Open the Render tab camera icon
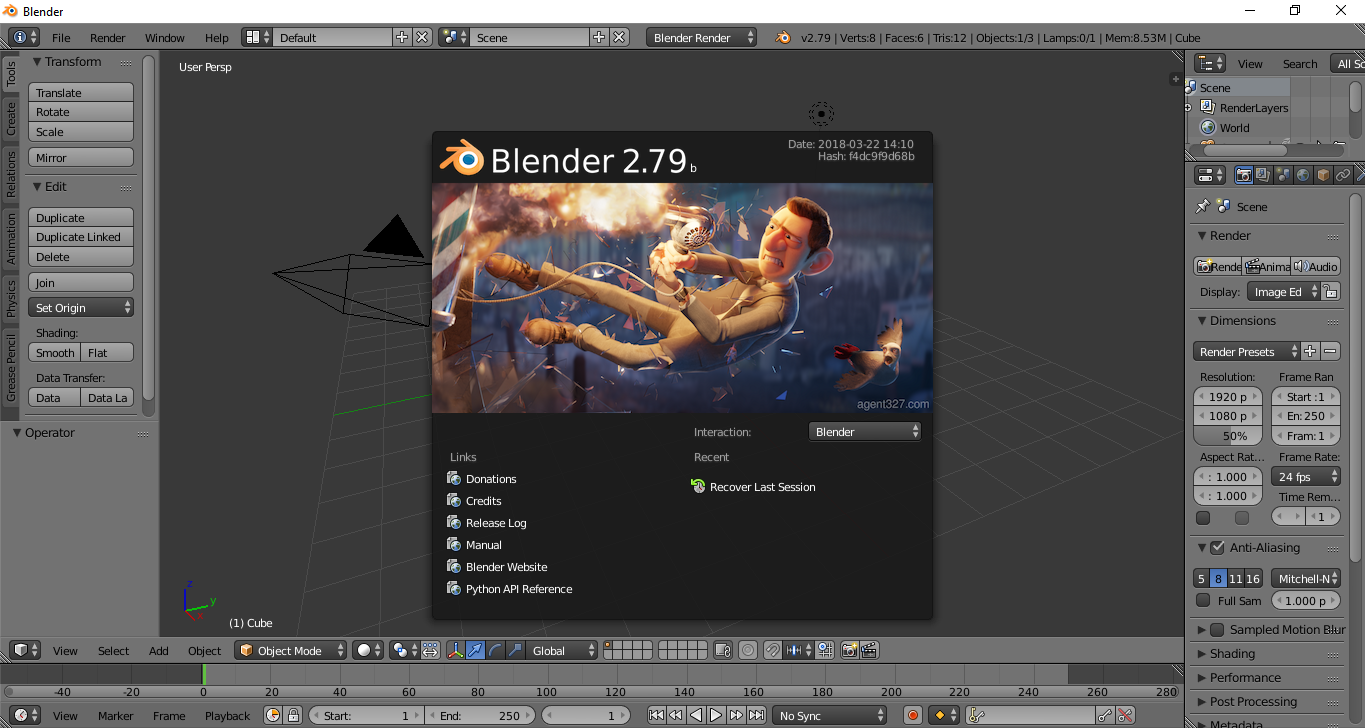Screen dimensions: 1365x728 (1243, 174)
